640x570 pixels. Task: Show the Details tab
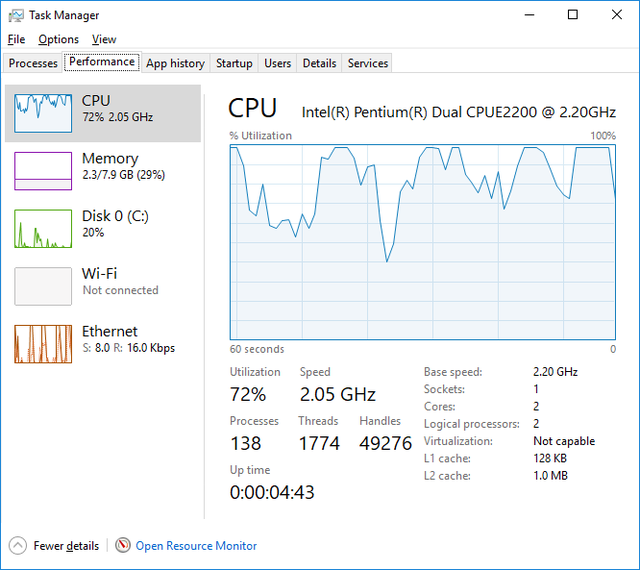(x=320, y=63)
